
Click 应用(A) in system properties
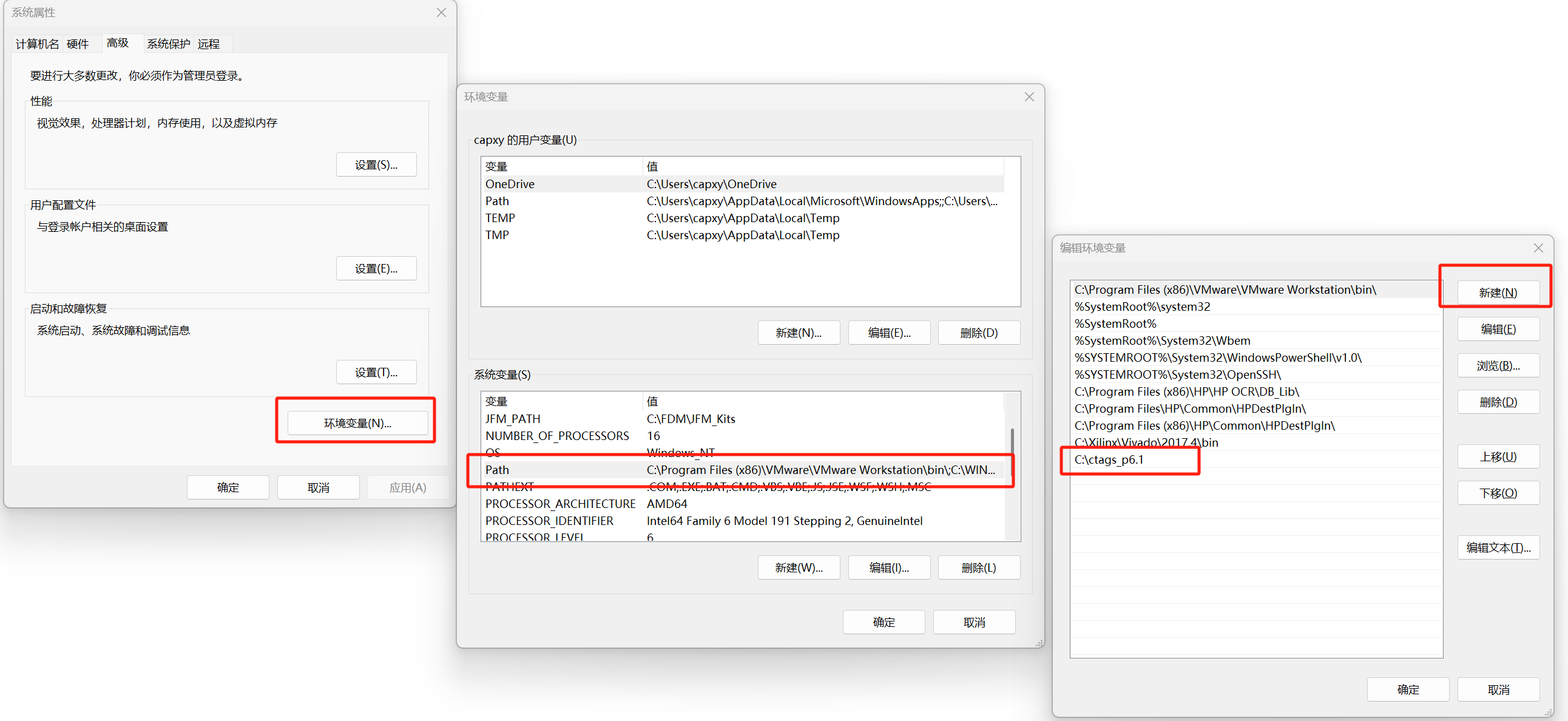407,487
